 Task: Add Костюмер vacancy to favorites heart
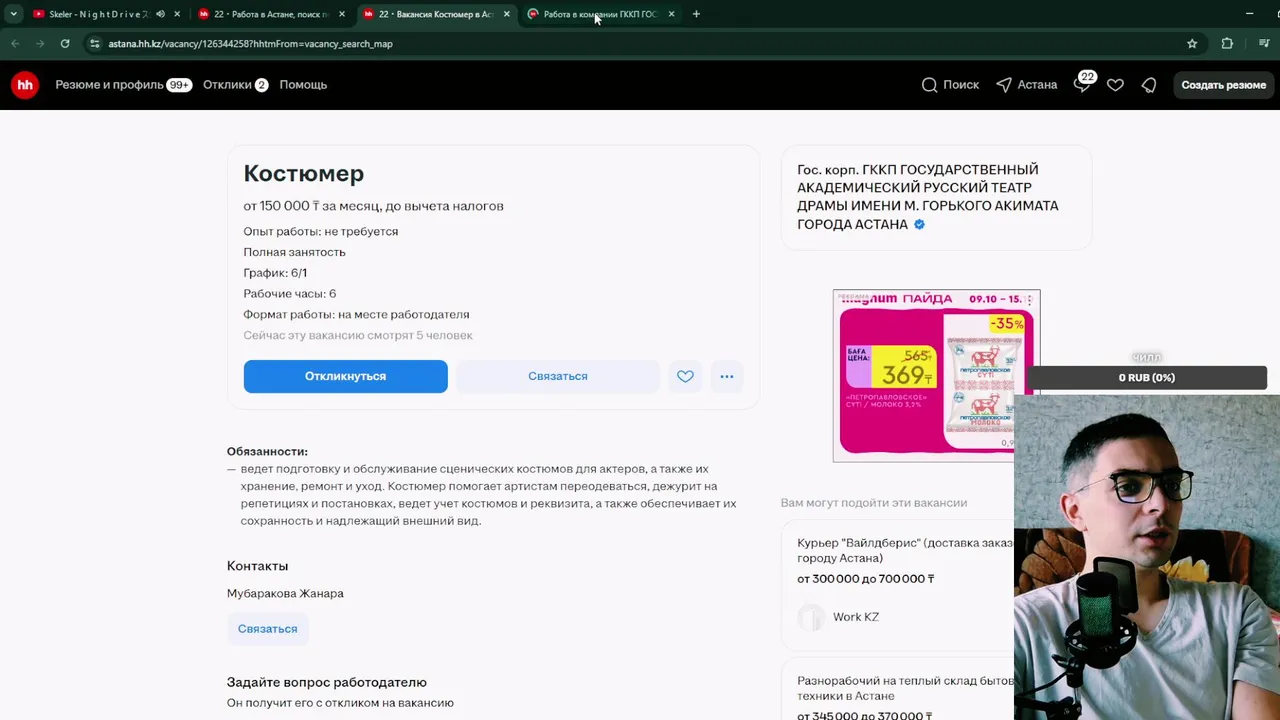(x=685, y=376)
